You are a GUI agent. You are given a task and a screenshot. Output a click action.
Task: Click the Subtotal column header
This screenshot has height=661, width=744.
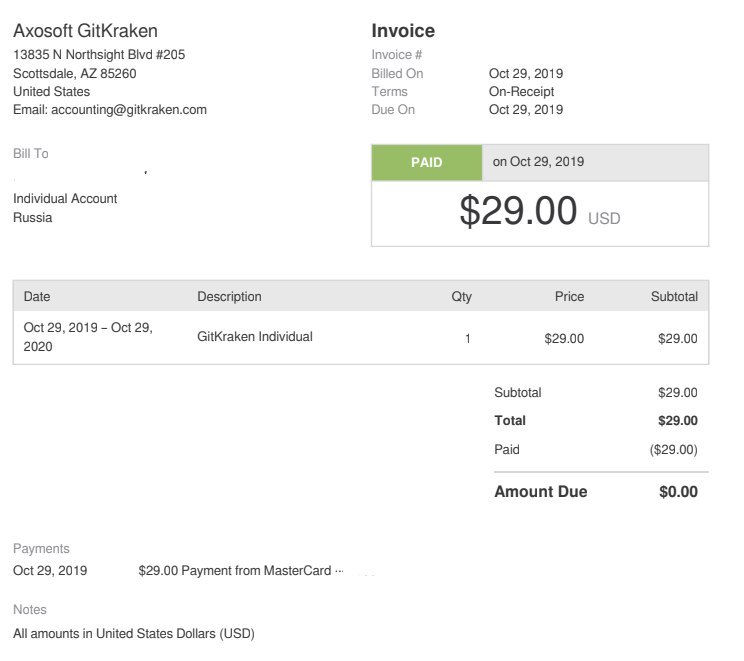[x=674, y=297]
